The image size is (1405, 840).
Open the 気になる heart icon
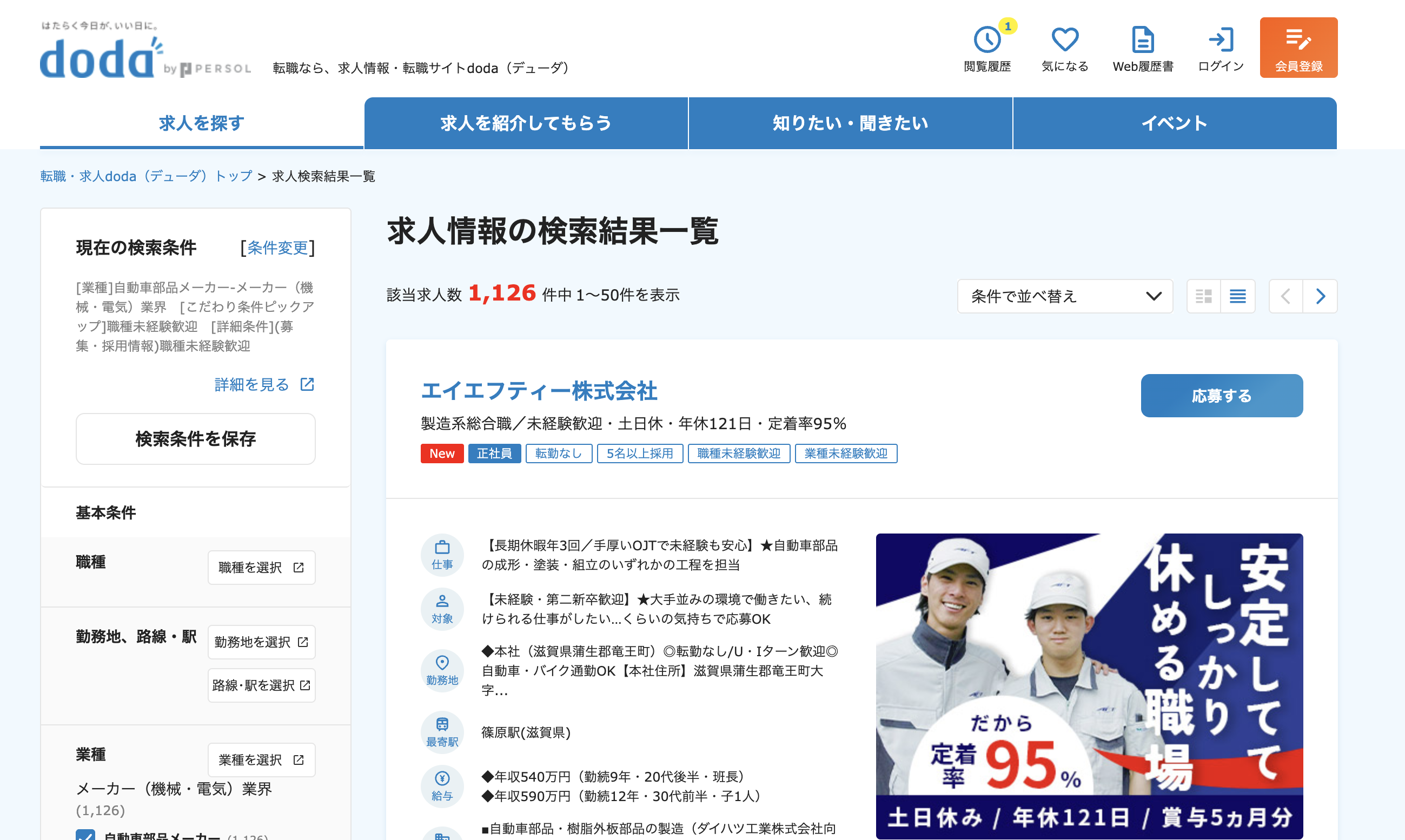pyautogui.click(x=1065, y=39)
